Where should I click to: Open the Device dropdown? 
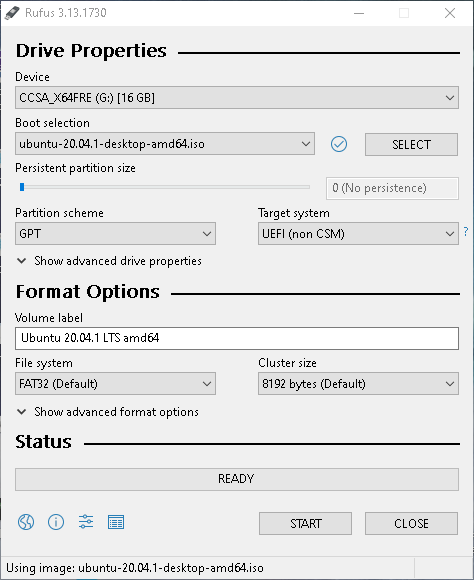point(237,98)
